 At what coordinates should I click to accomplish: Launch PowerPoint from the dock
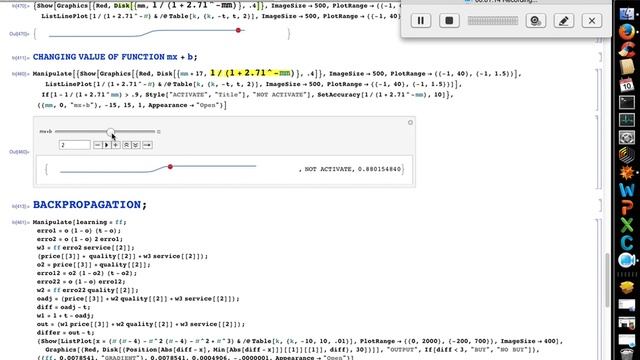pos(627,208)
